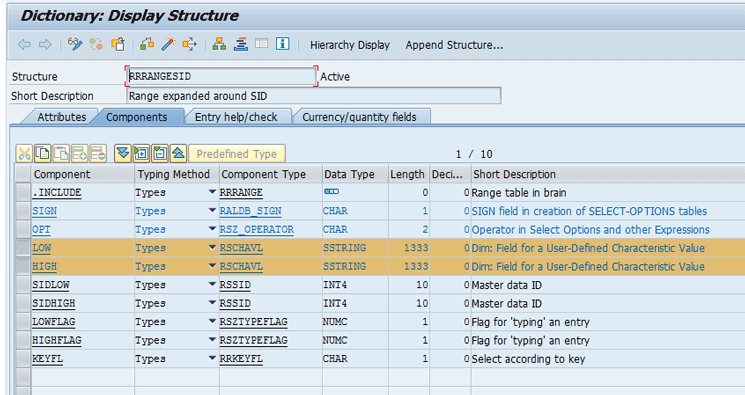Open Typing Method dropdown for SIGN row
The height and width of the screenshot is (395, 745).
tap(212, 210)
